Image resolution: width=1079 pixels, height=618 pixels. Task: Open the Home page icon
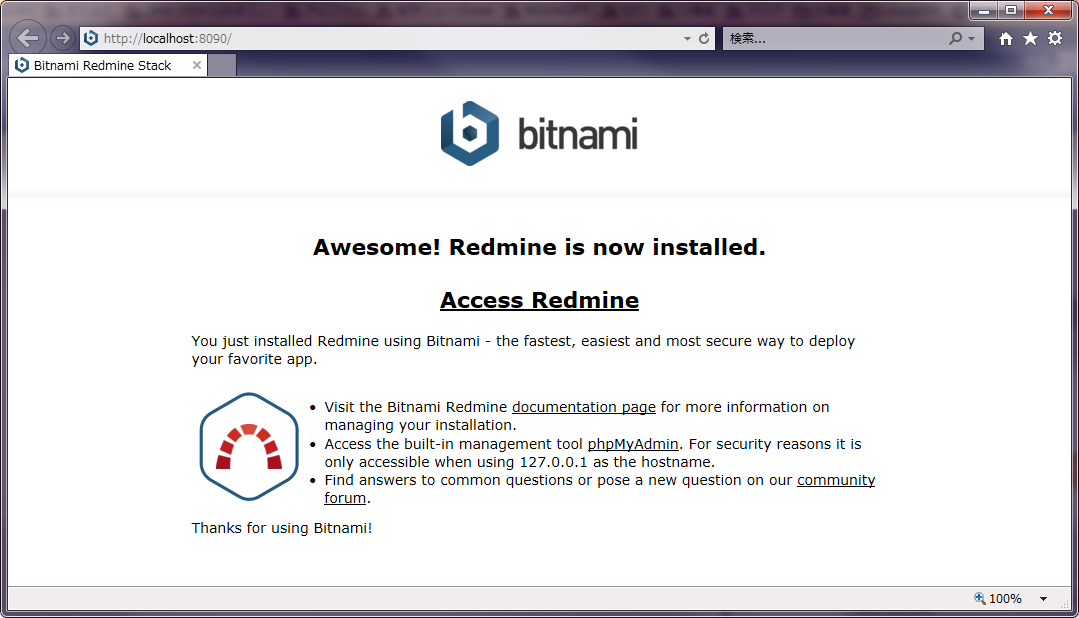tap(1004, 37)
